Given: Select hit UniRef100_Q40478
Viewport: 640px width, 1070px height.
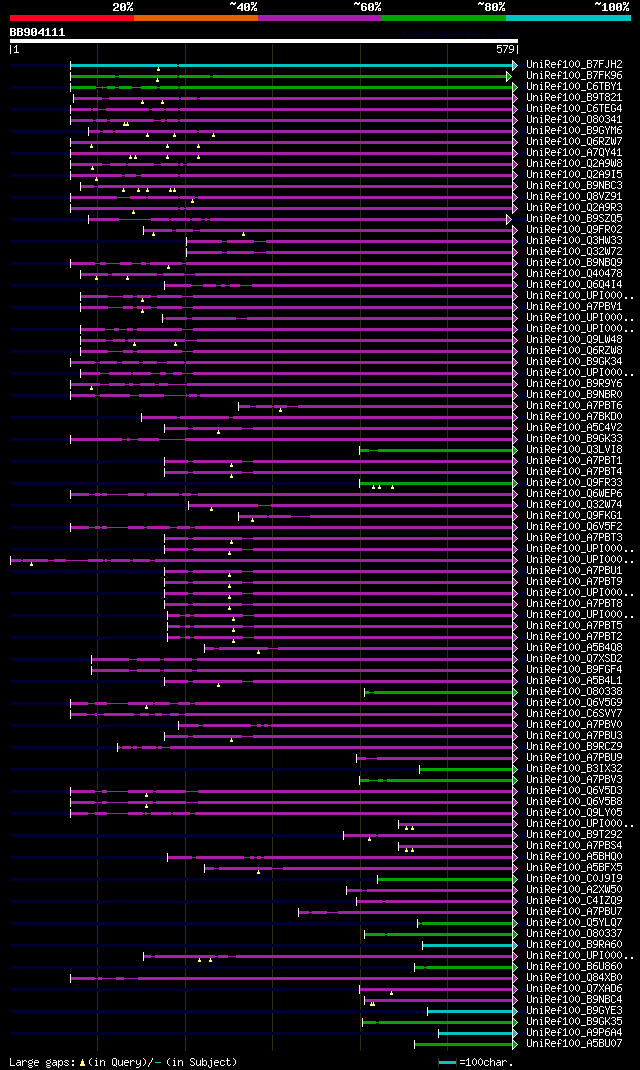Looking at the screenshot, I should (x=574, y=274).
